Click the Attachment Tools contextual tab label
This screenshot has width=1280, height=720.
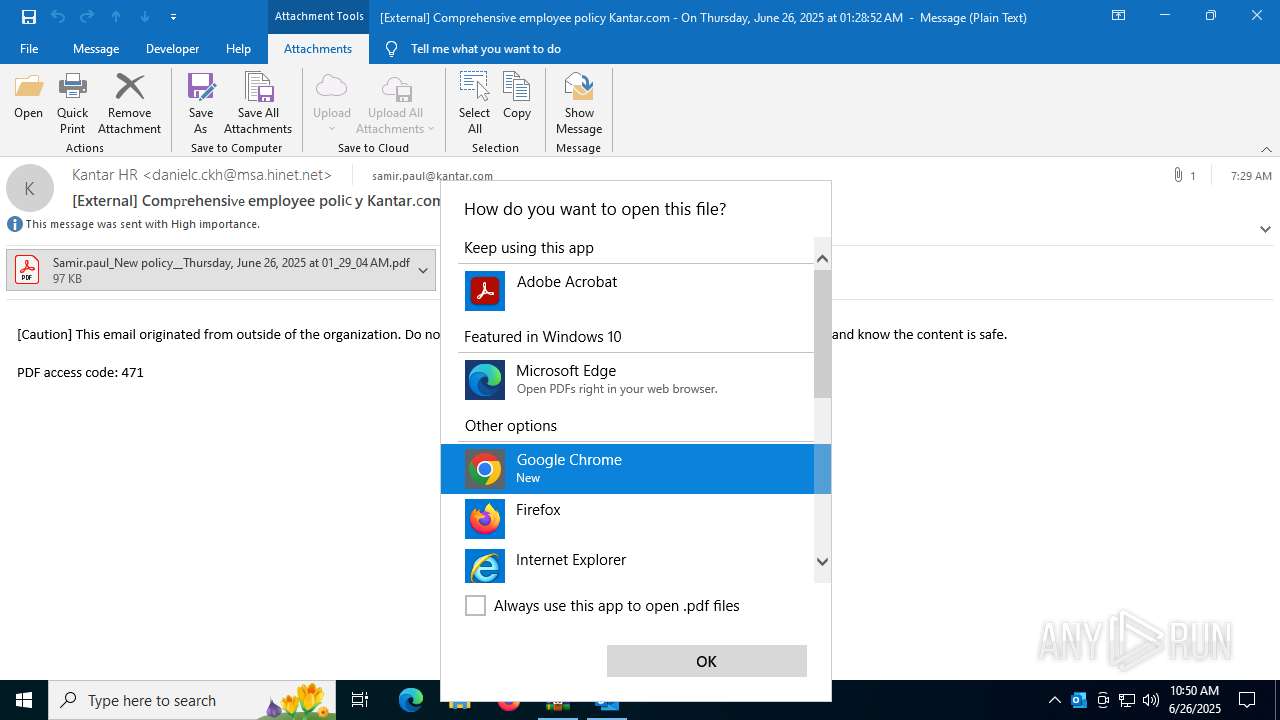click(319, 16)
